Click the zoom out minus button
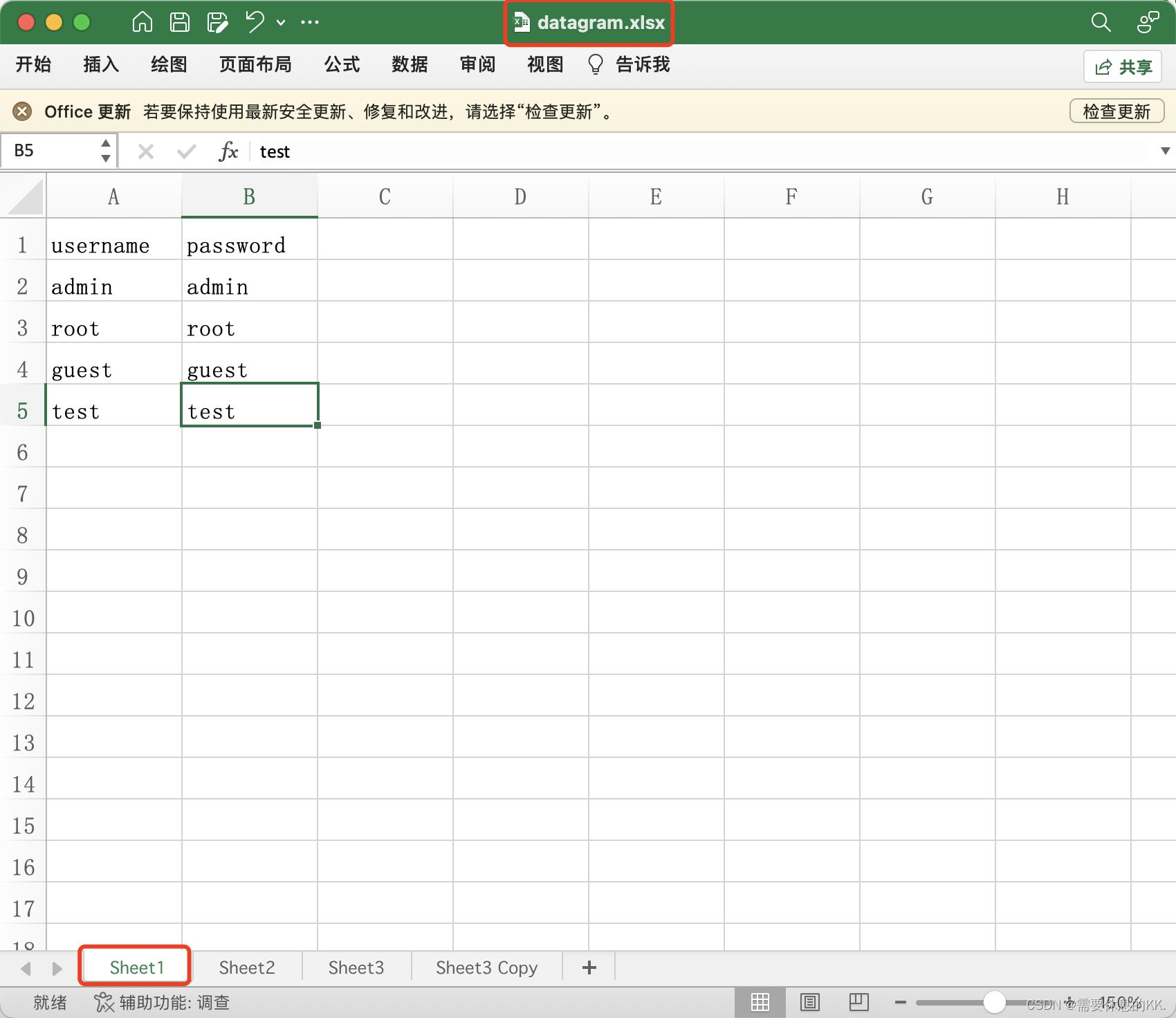This screenshot has height=1018, width=1176. point(900,1002)
